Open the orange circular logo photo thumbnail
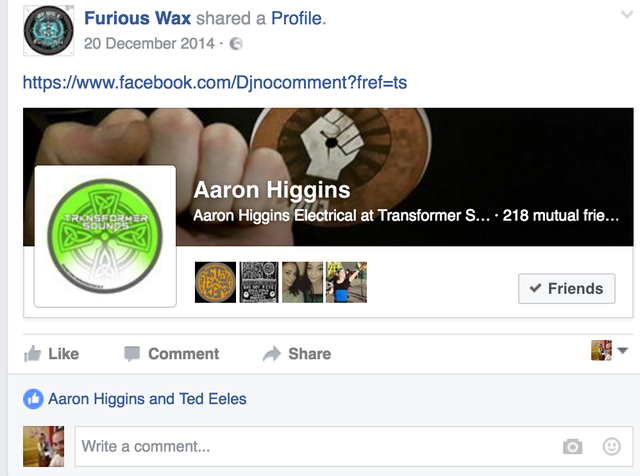 pyautogui.click(x=216, y=282)
